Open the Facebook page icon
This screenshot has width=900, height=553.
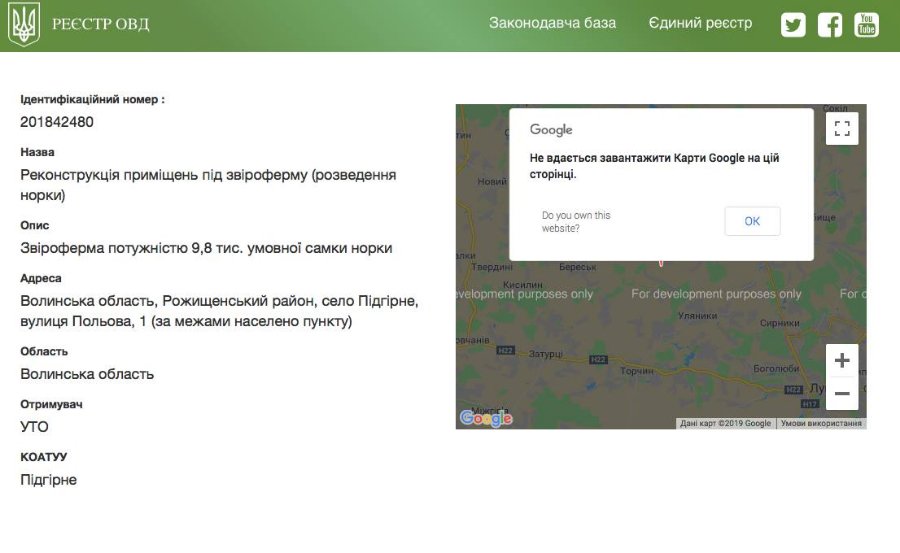tap(830, 25)
